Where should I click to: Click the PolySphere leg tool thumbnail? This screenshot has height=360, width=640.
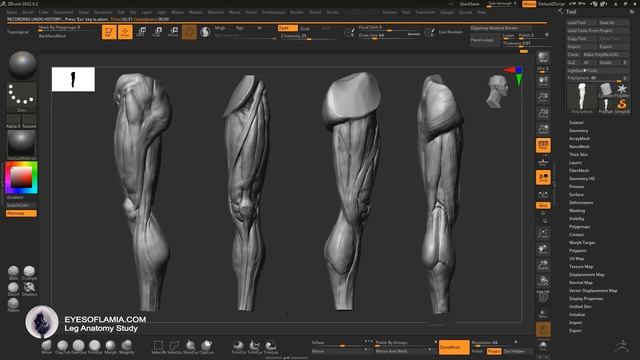582,98
